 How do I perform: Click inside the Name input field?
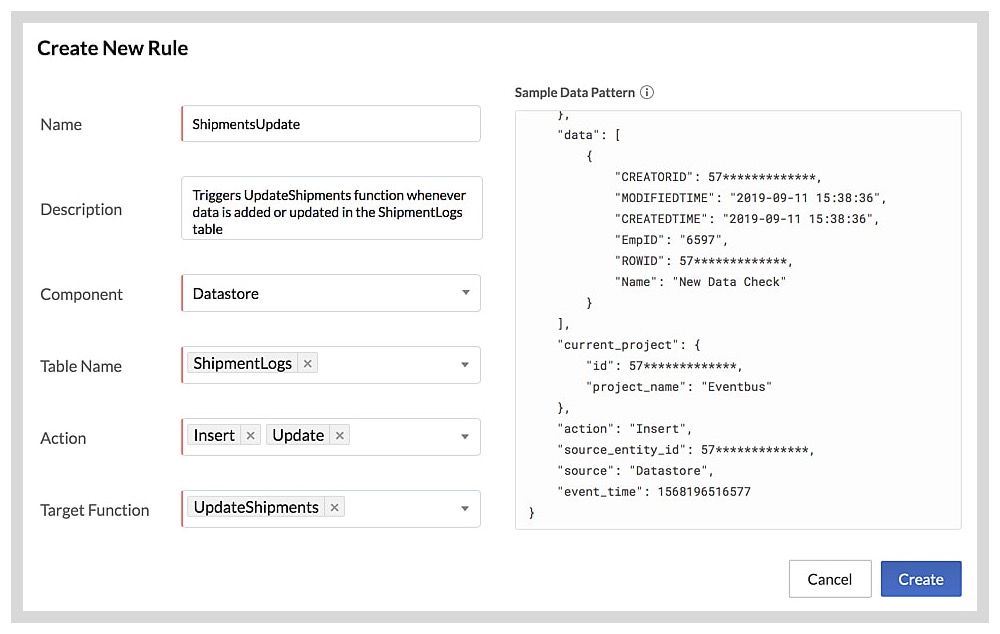(330, 123)
